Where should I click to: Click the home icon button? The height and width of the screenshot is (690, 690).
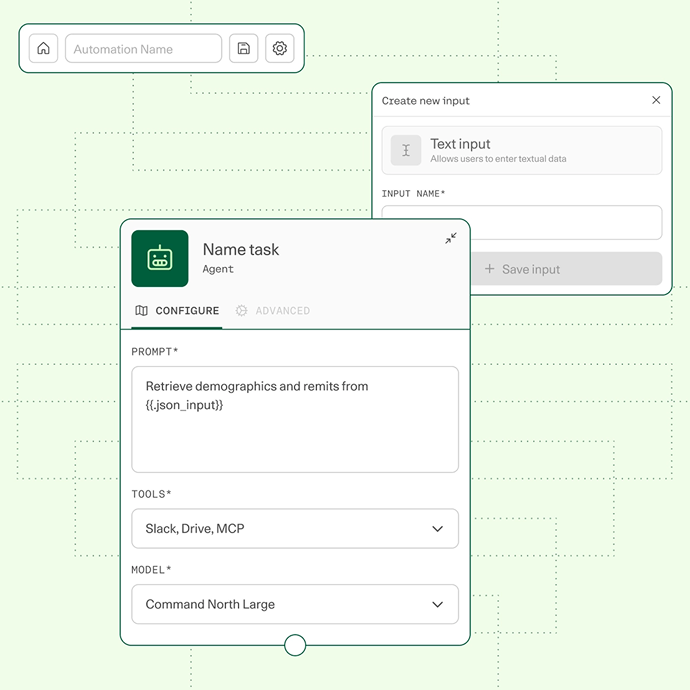coord(43,48)
